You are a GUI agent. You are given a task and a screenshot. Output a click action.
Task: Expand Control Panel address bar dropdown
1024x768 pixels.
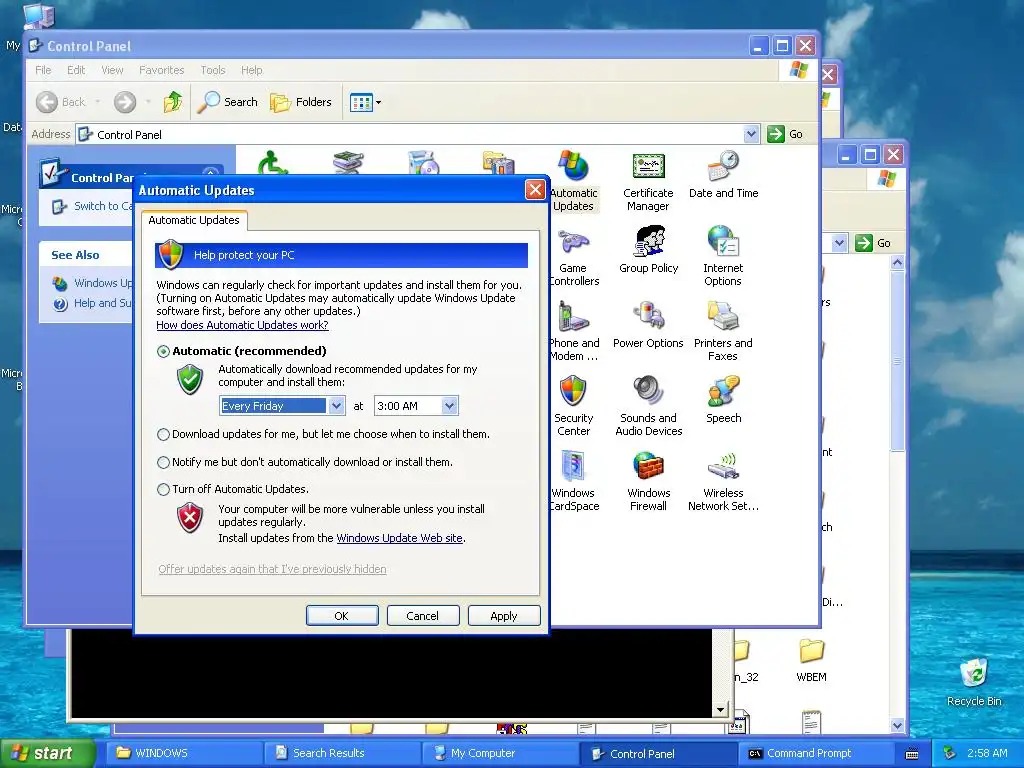point(751,134)
